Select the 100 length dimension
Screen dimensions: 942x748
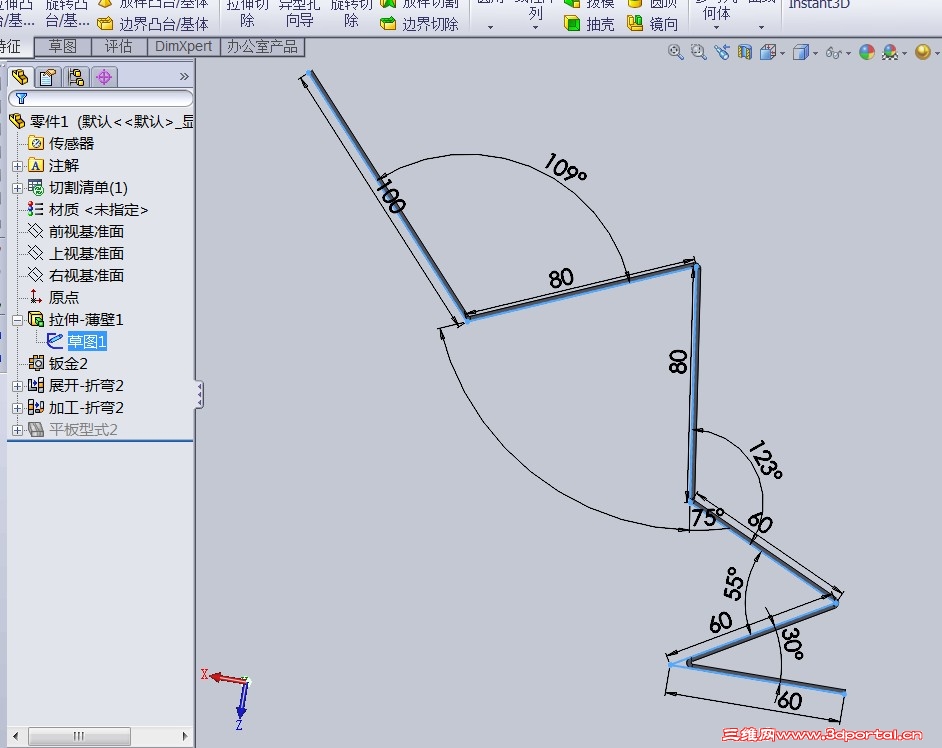point(390,195)
